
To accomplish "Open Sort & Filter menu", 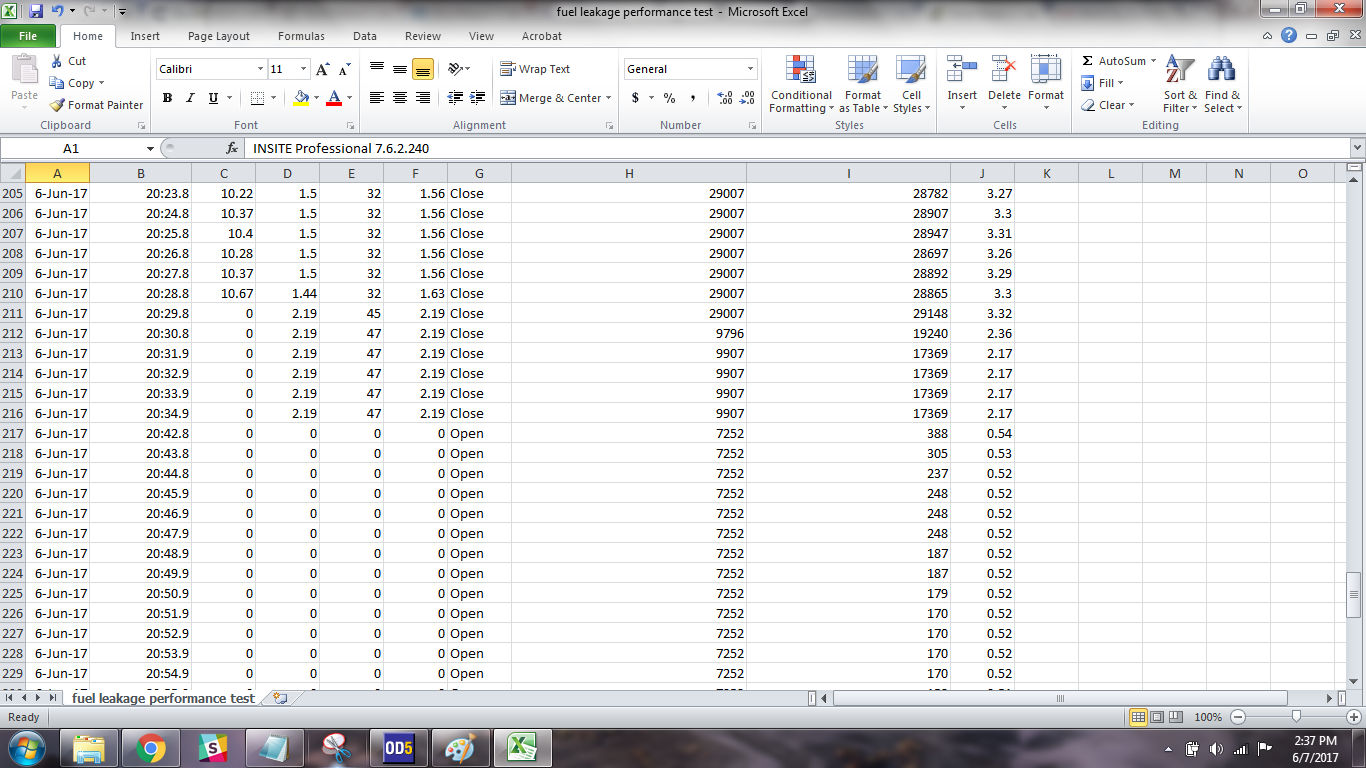I will (1180, 85).
